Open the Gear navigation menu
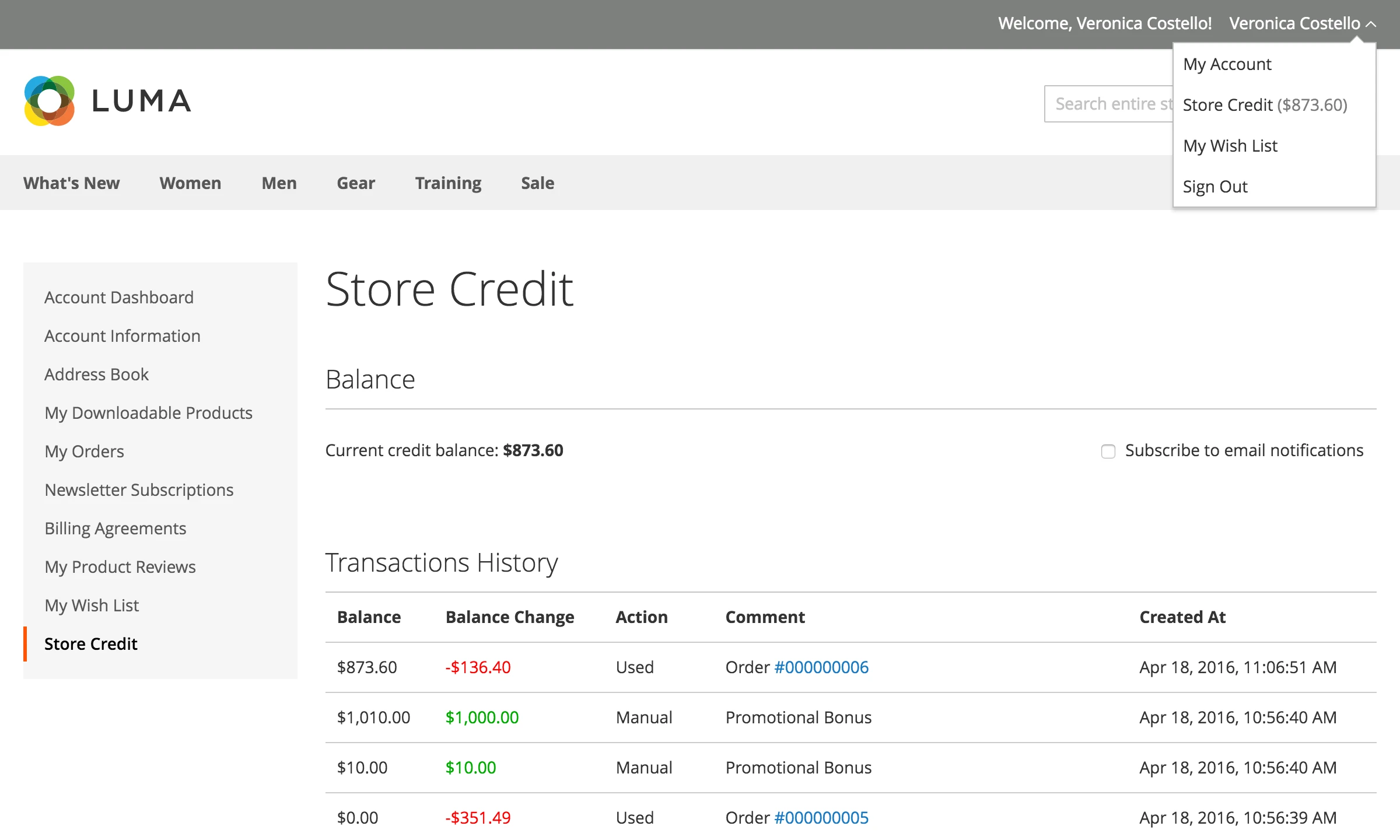 point(356,183)
